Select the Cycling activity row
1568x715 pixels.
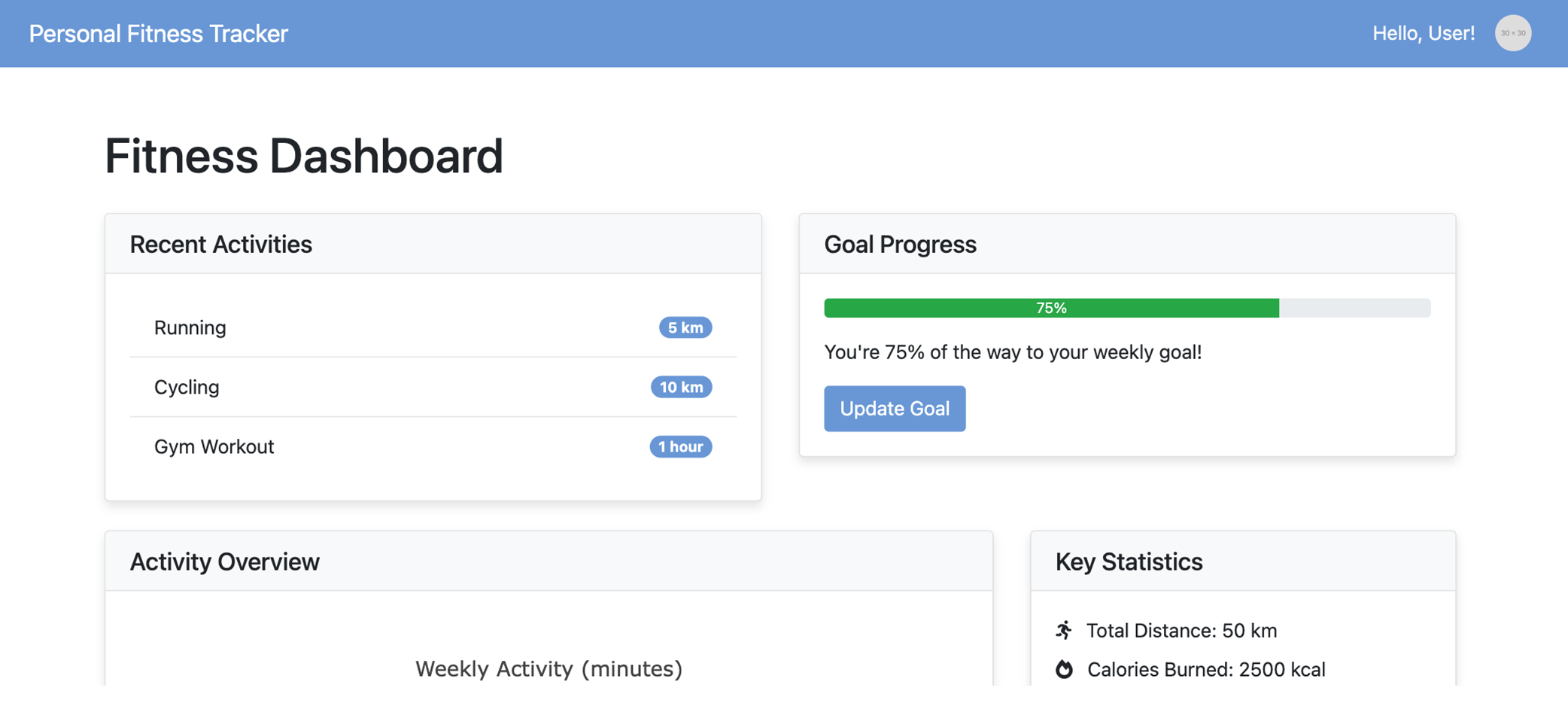pyautogui.click(x=187, y=387)
